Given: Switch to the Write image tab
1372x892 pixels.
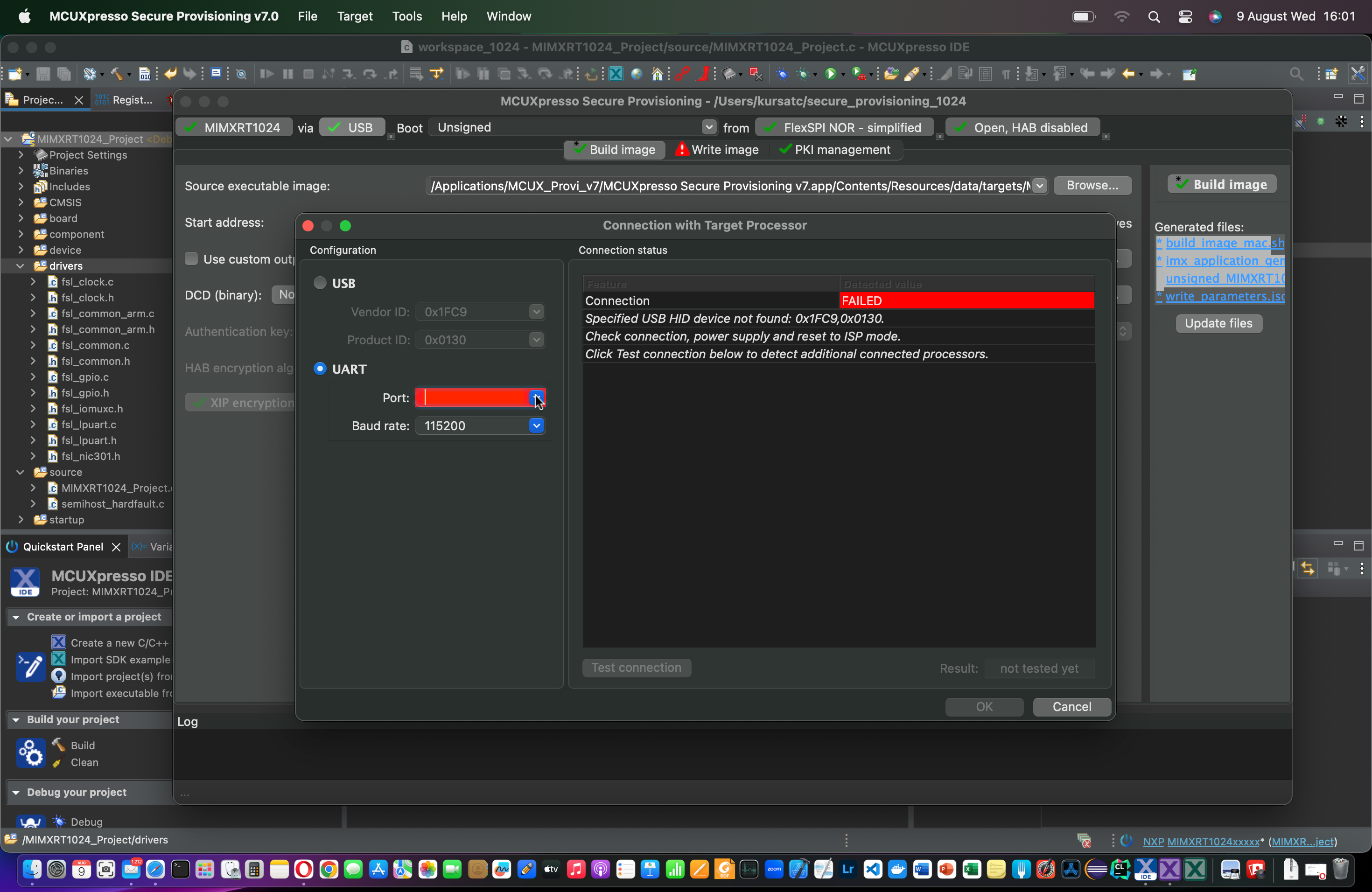Looking at the screenshot, I should [716, 150].
